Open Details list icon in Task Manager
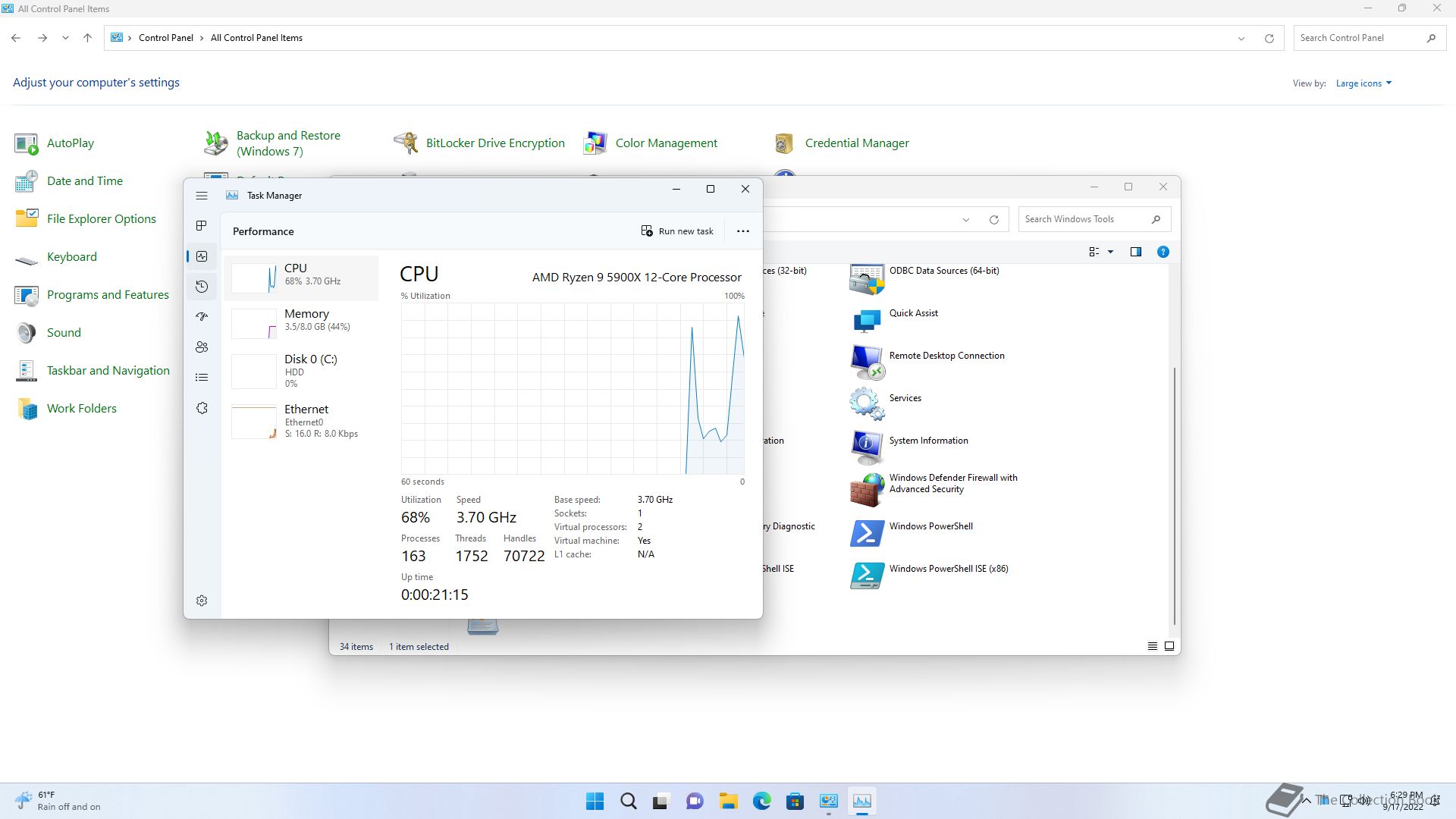This screenshot has width=1456, height=819. pyautogui.click(x=202, y=378)
